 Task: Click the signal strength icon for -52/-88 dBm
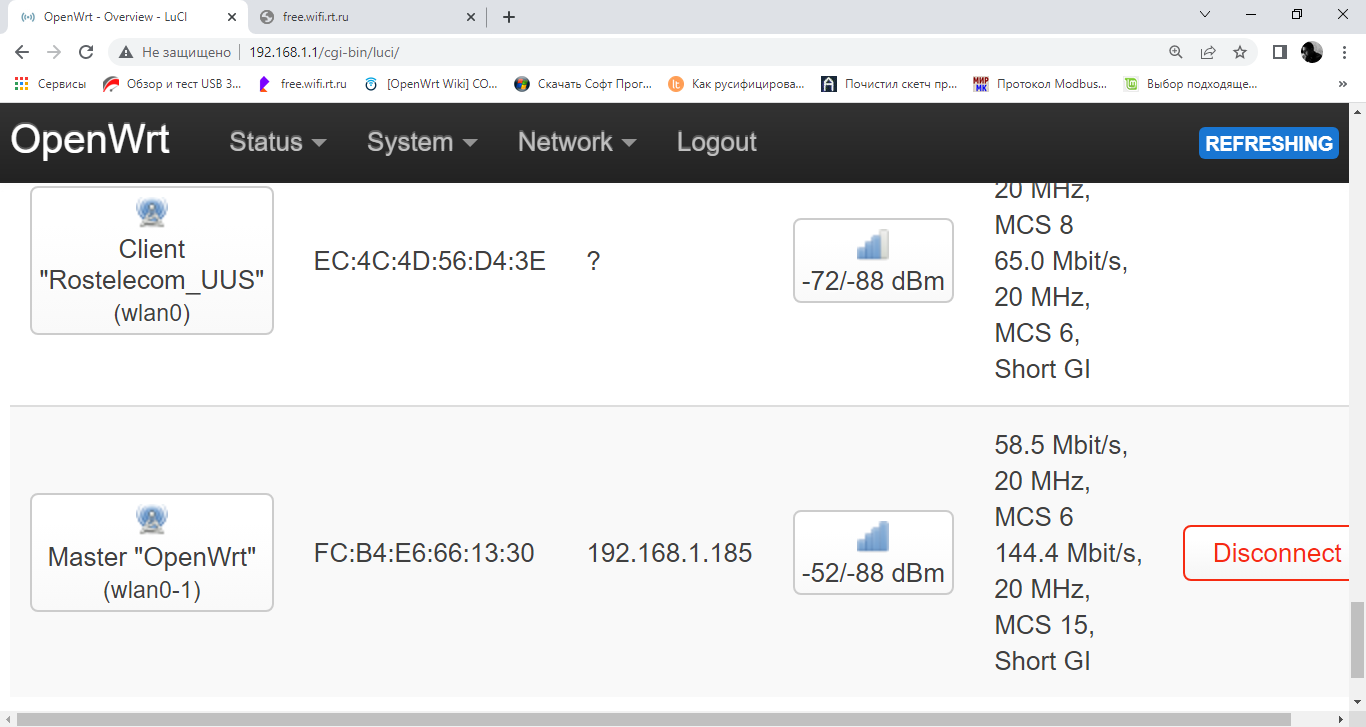(873, 537)
